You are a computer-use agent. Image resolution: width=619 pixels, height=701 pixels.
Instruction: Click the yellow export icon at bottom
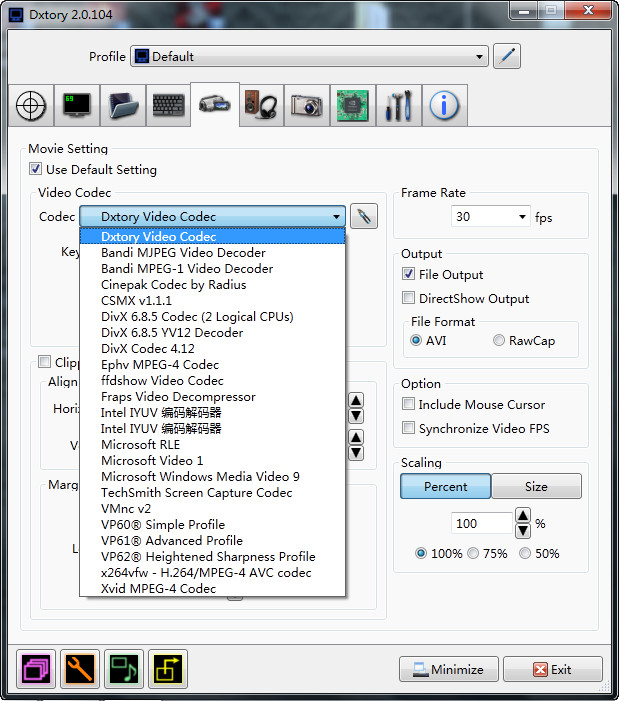168,669
